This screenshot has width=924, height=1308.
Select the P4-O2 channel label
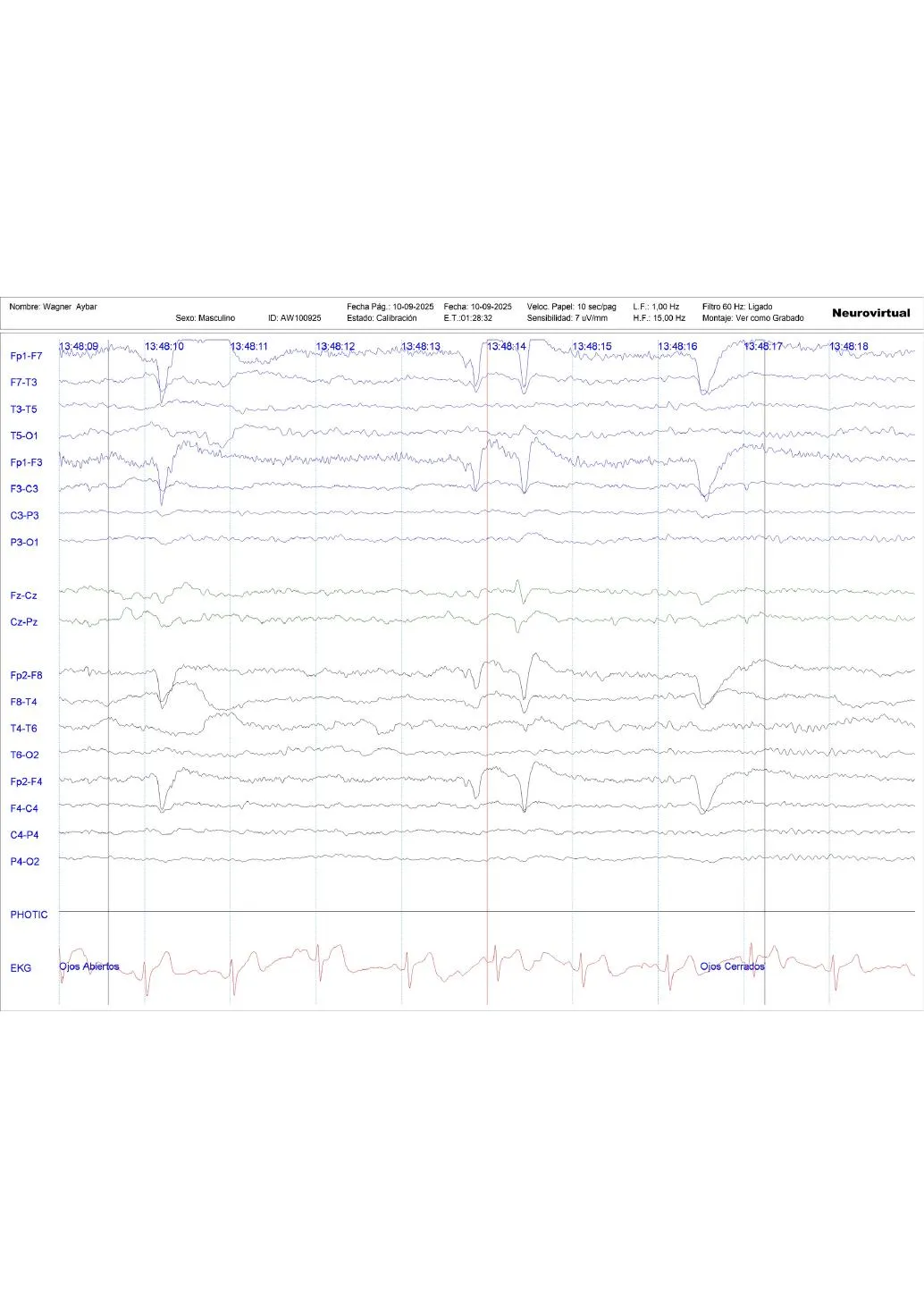pos(24,862)
